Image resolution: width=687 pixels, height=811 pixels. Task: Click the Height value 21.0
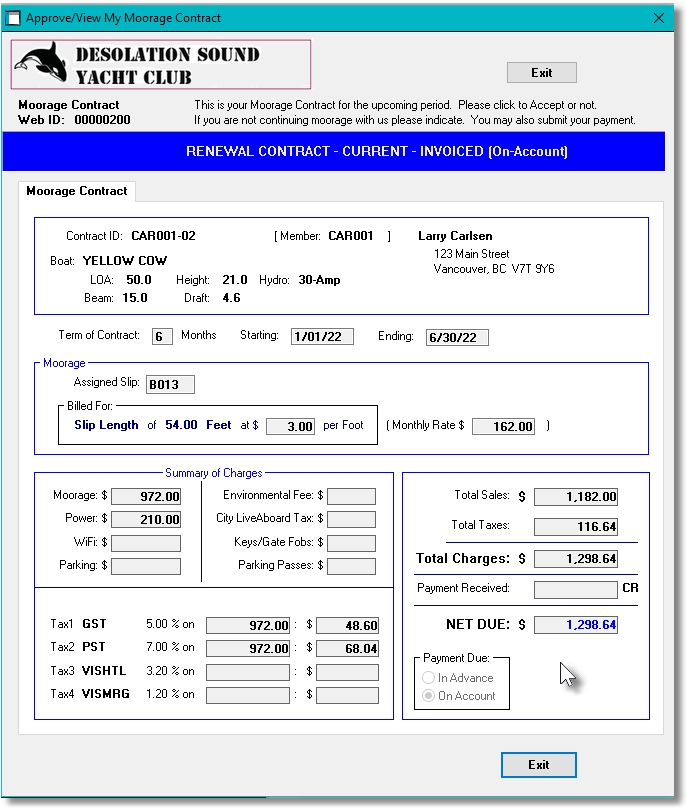coord(235,280)
